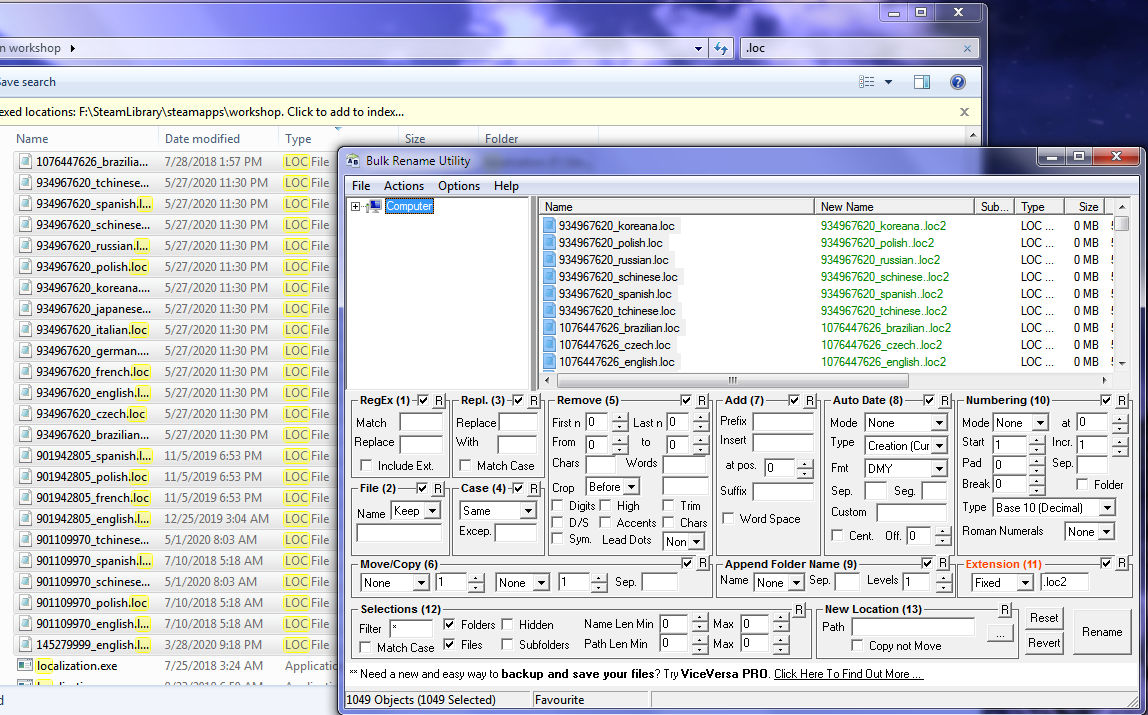Click the R reset button for Move/Copy (6)

pyautogui.click(x=702, y=564)
